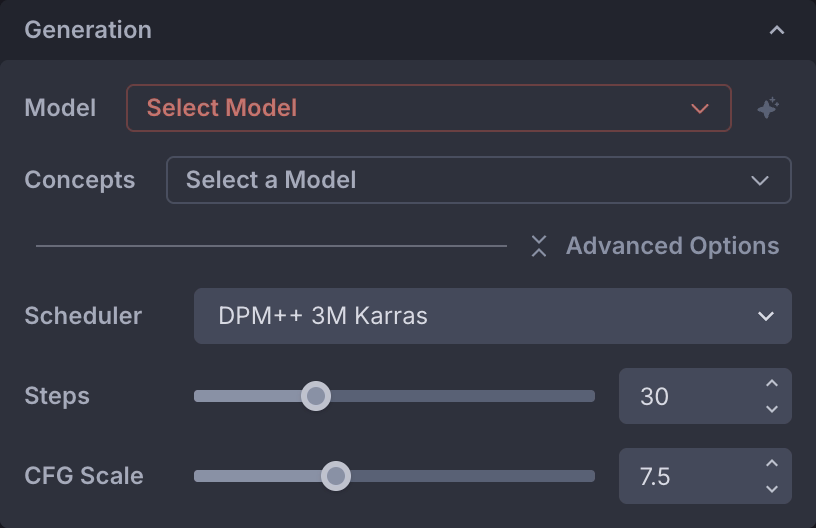
Task: Click the sparkle icon beside Model
Action: click(x=768, y=108)
